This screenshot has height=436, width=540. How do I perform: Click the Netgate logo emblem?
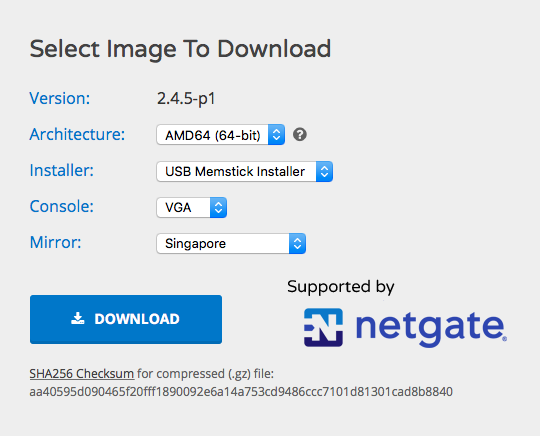[323, 327]
